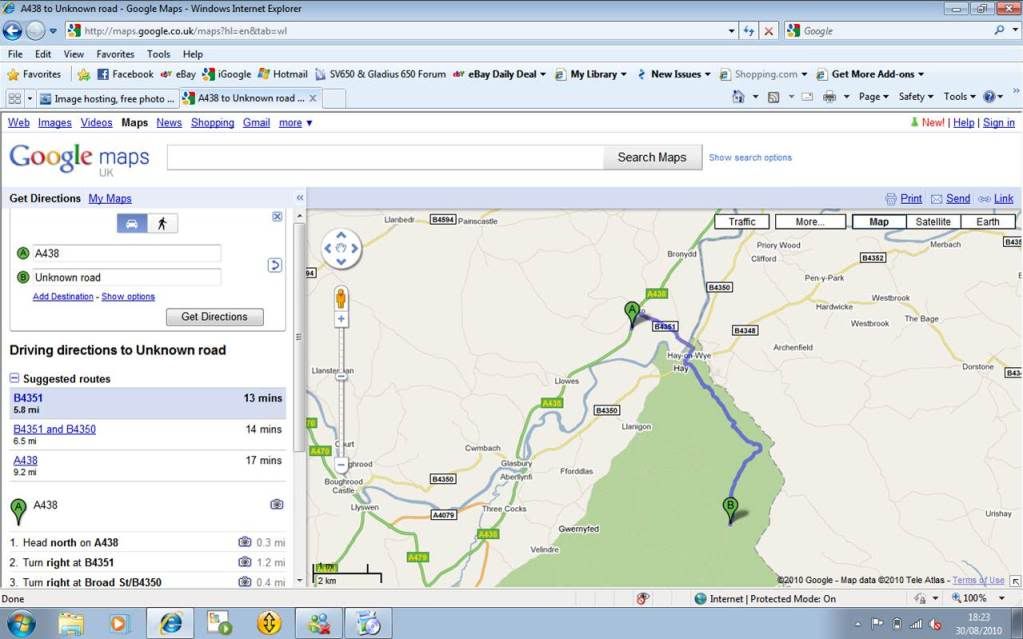Click the Windows Start orb
This screenshot has height=639, width=1023.
point(22,623)
